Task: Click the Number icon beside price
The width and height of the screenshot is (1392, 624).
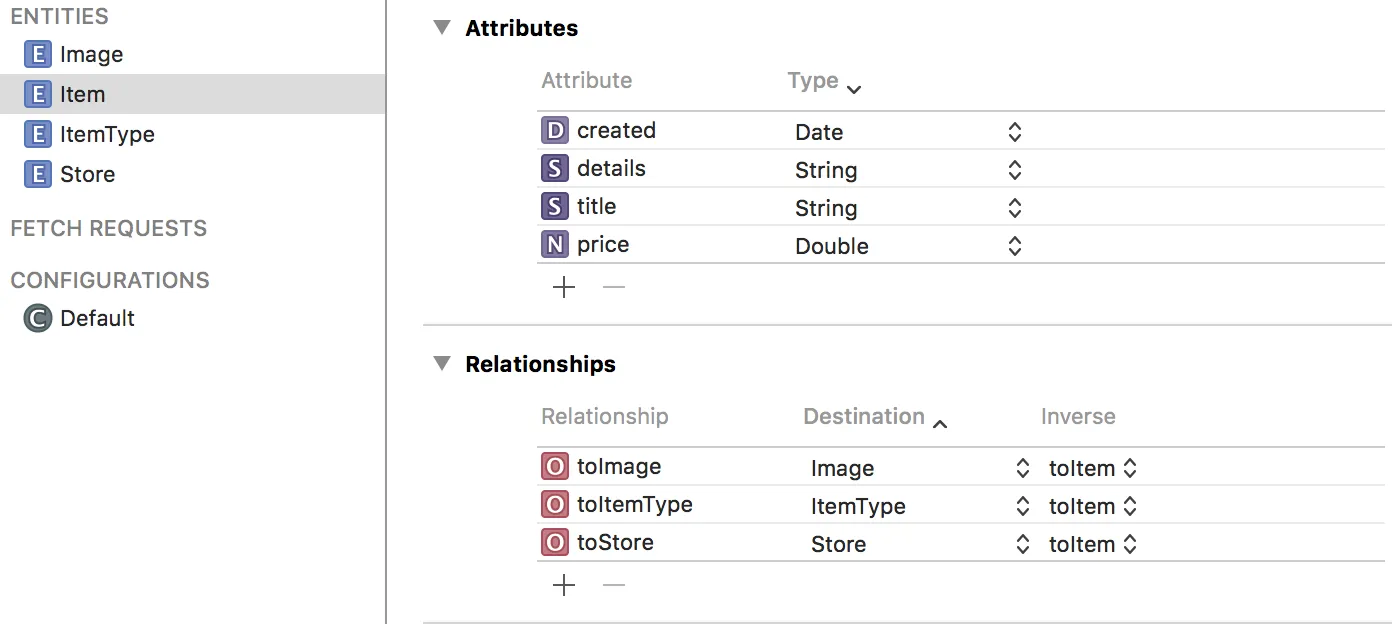Action: tap(554, 245)
